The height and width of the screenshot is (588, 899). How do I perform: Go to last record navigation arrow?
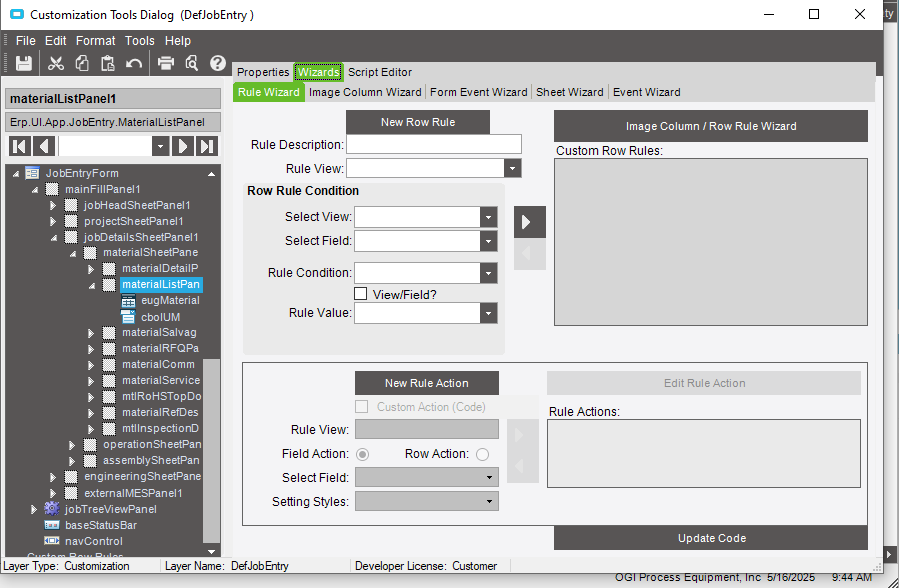click(207, 146)
